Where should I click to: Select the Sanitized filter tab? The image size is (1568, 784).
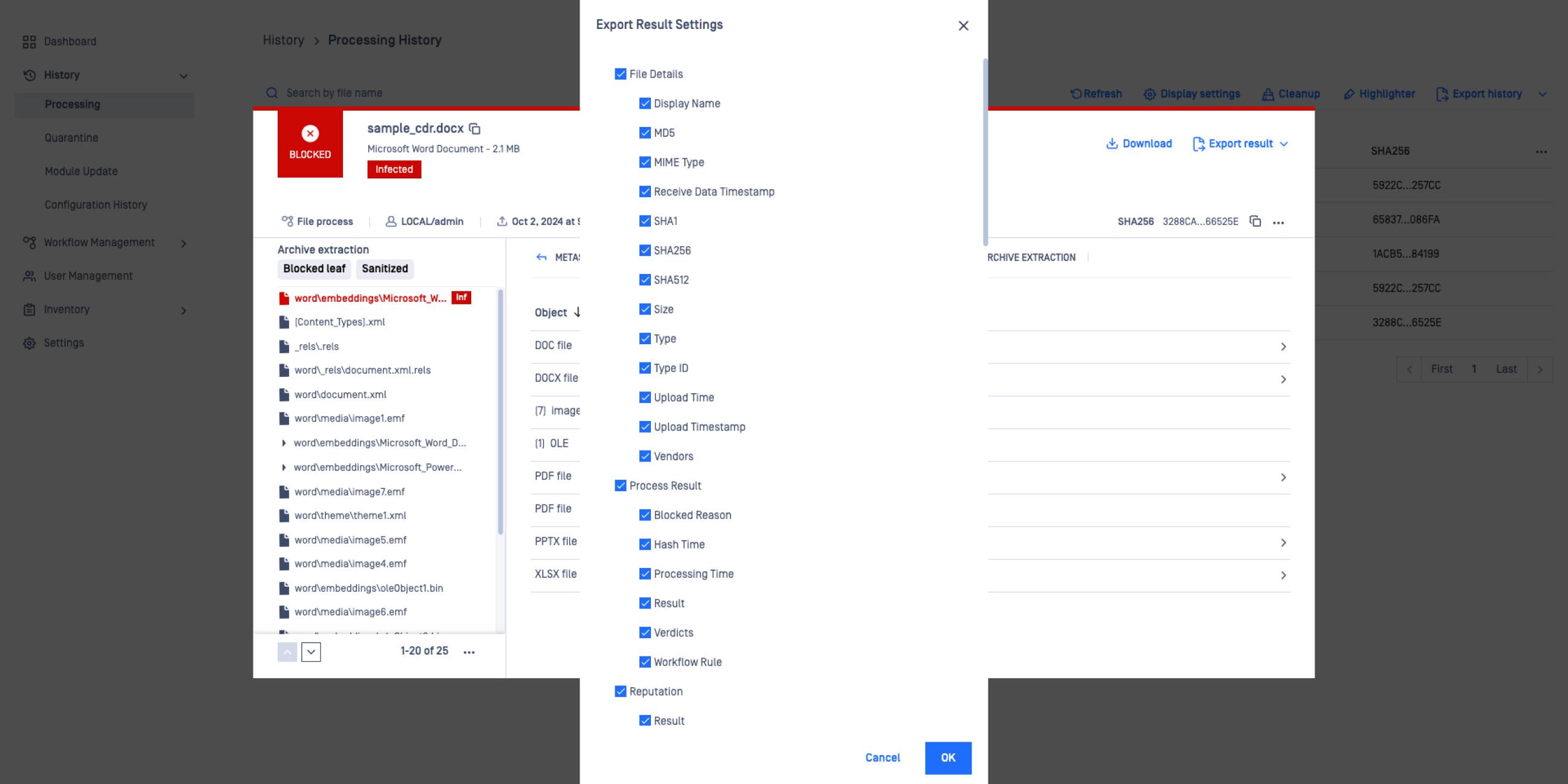click(385, 269)
